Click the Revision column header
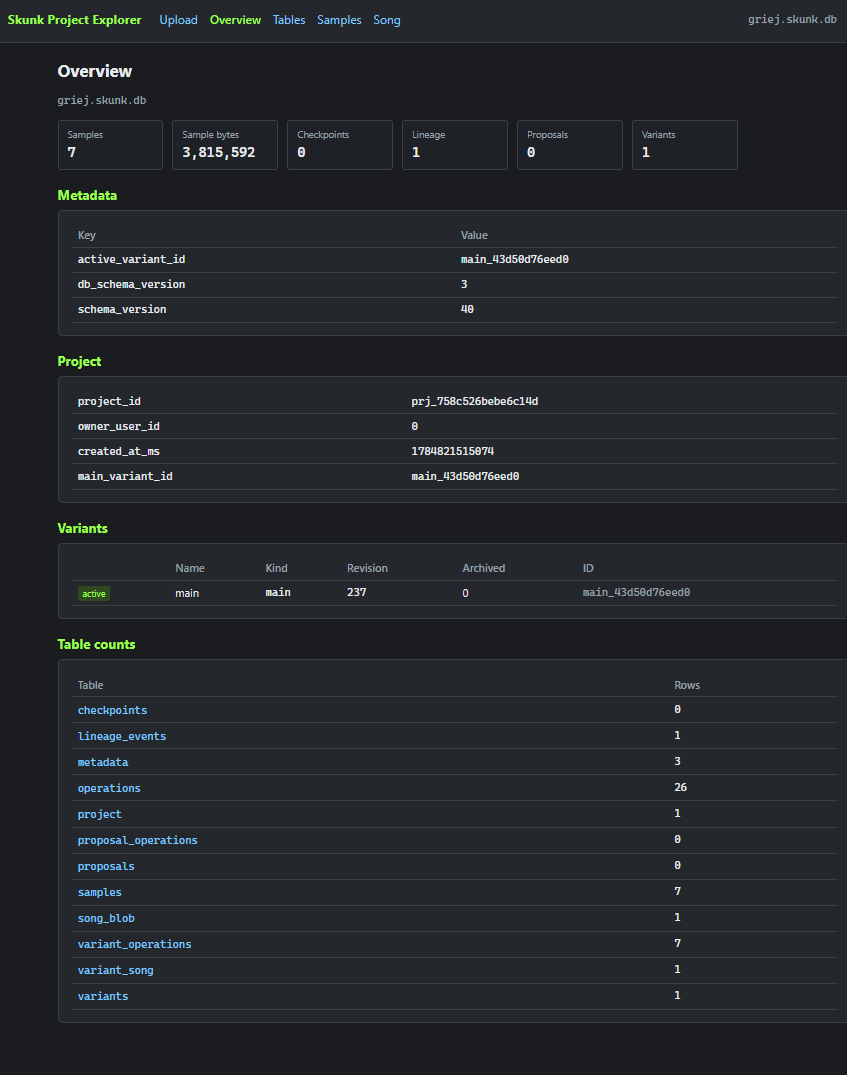 367,568
